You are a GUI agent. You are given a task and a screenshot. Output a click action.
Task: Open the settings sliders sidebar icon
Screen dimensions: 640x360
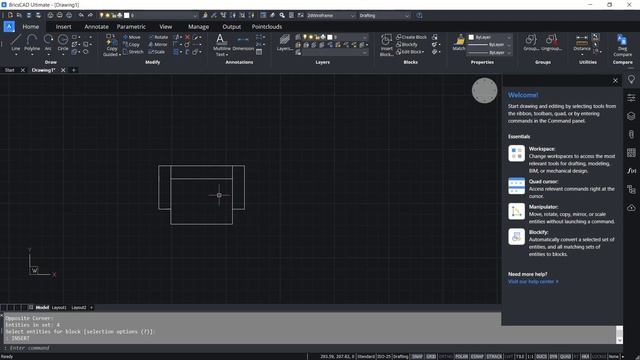(x=631, y=98)
